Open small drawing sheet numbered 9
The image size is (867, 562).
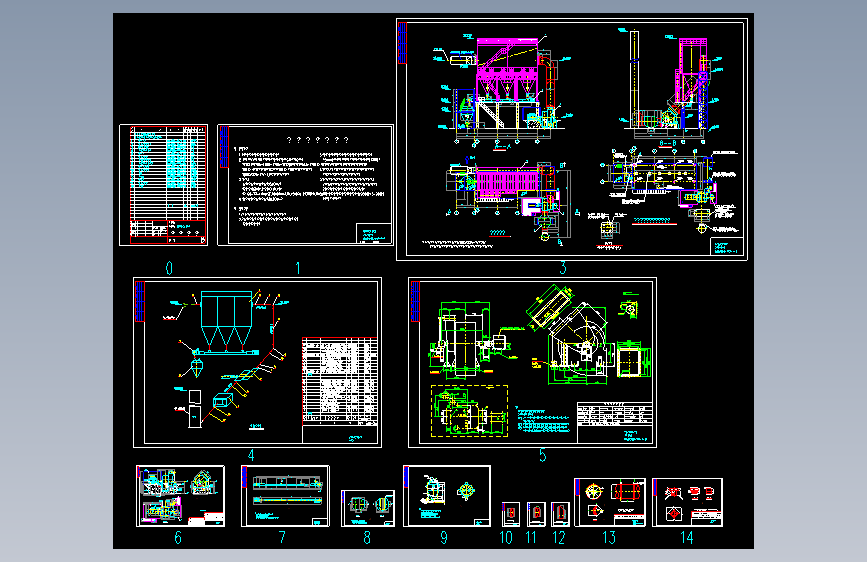pos(447,496)
